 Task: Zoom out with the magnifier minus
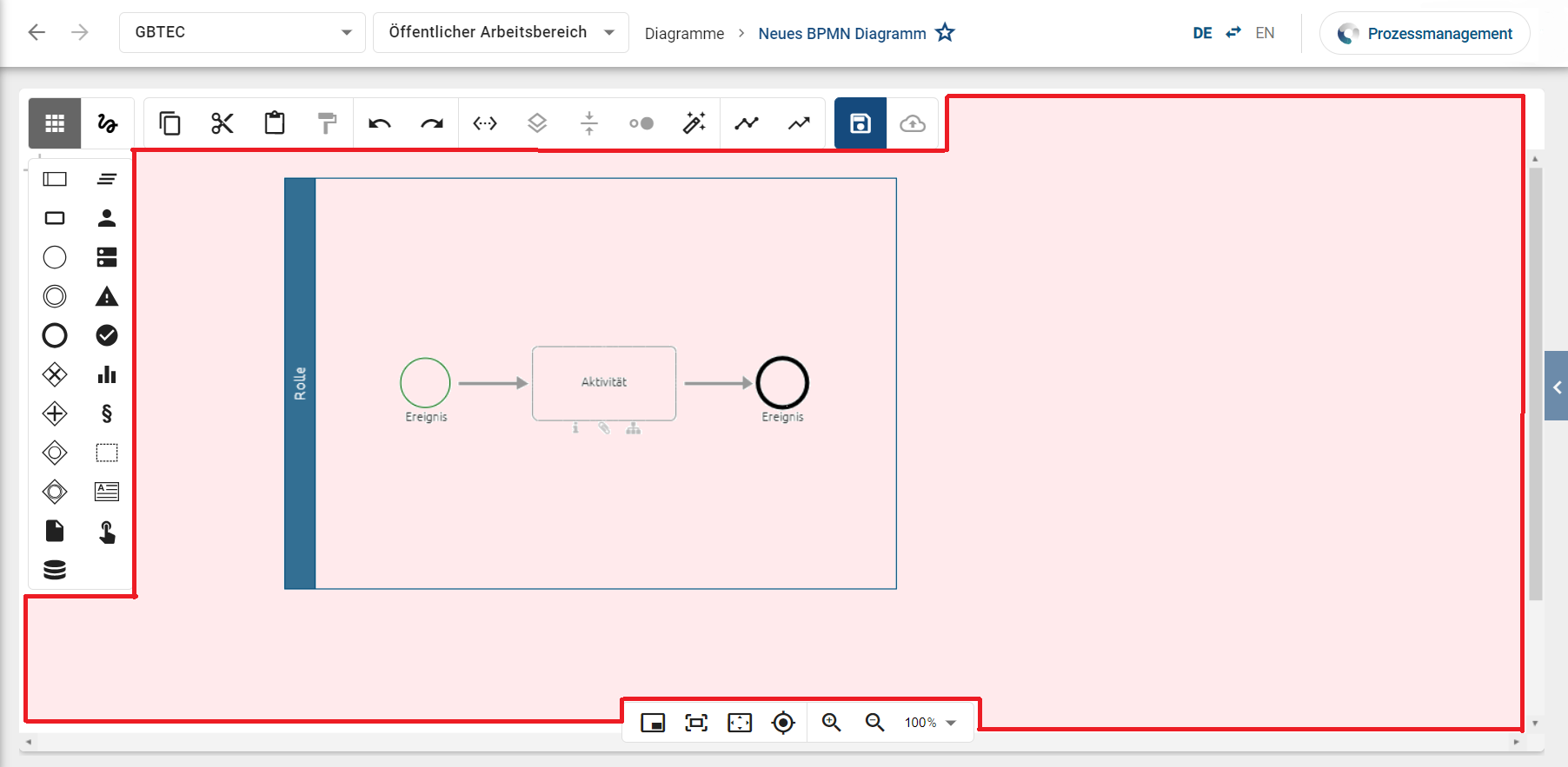pos(875,723)
